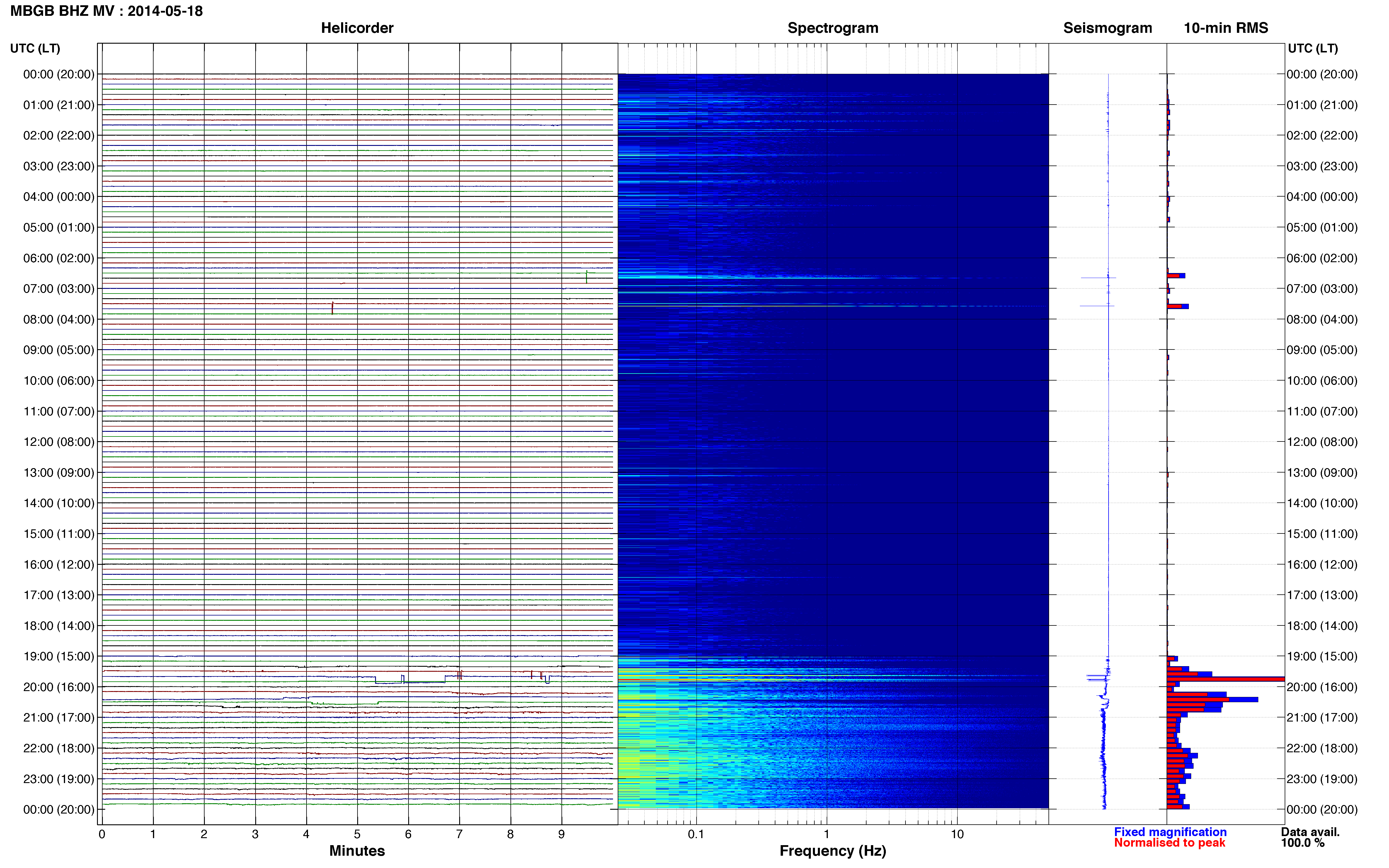Click left time label 02:00 (22:00)
The width and height of the screenshot is (1389, 868).
[x=59, y=135]
